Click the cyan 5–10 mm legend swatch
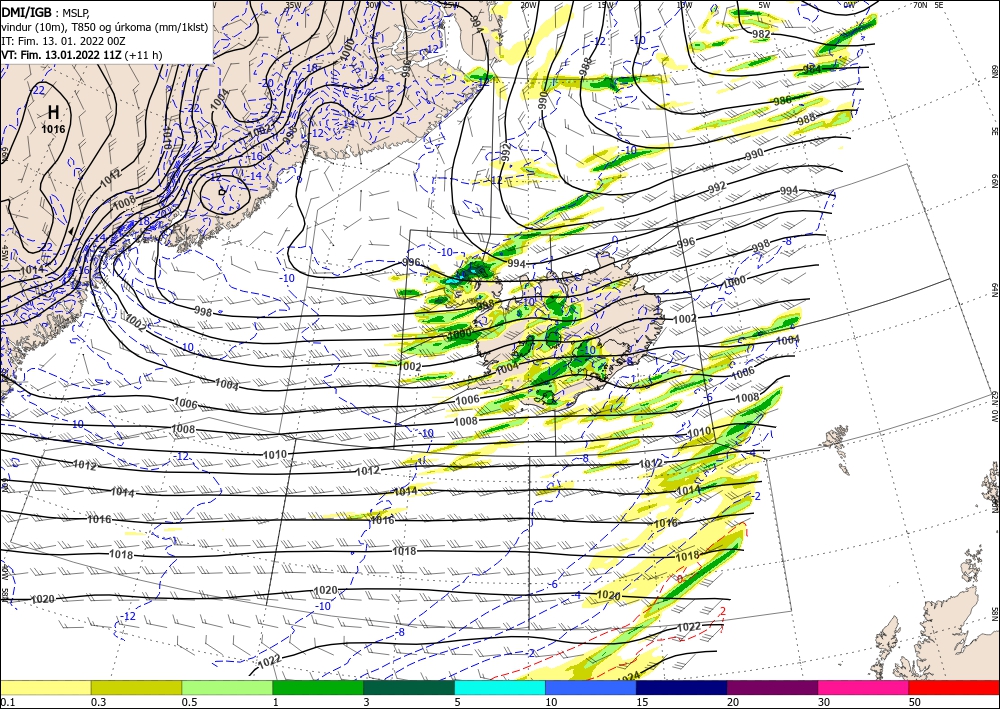This screenshot has height=709, width=1000. 500,687
